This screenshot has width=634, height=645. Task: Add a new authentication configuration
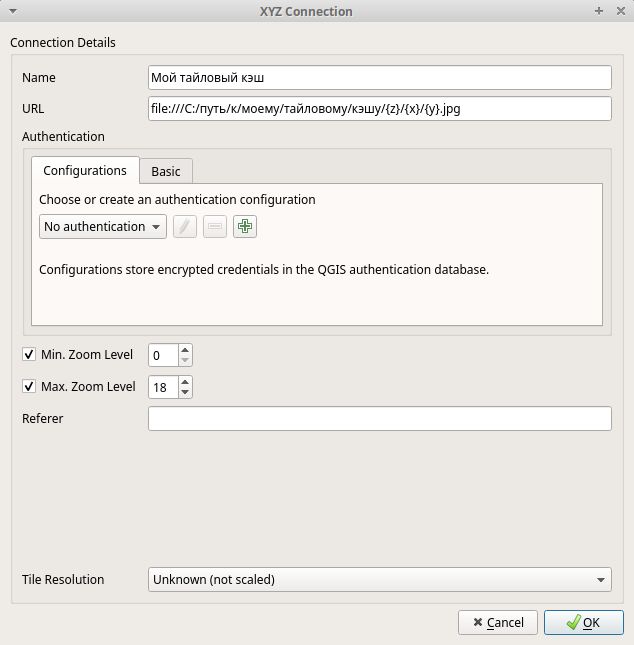[244, 227]
